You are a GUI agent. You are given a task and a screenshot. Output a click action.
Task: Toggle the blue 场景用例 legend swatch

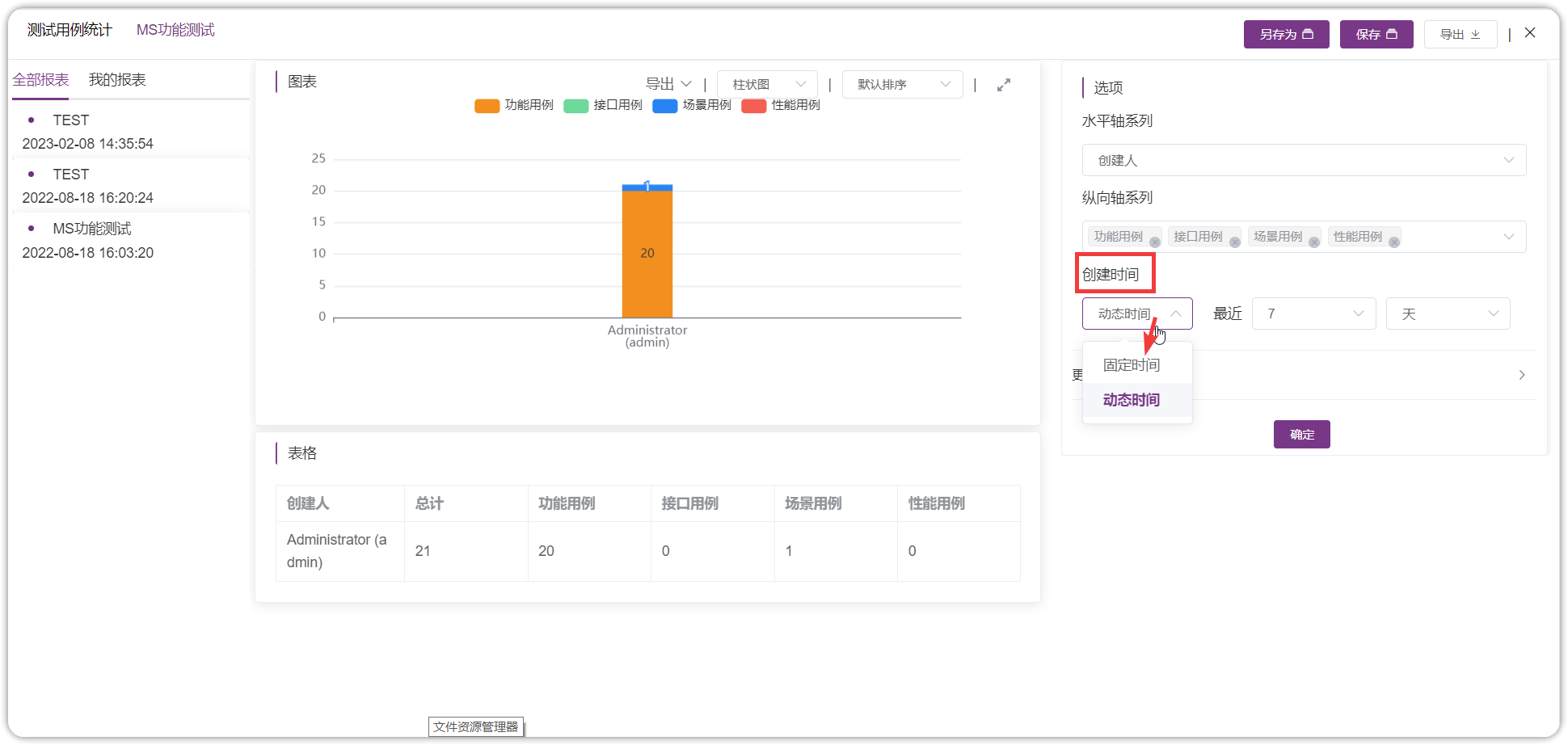(x=664, y=106)
